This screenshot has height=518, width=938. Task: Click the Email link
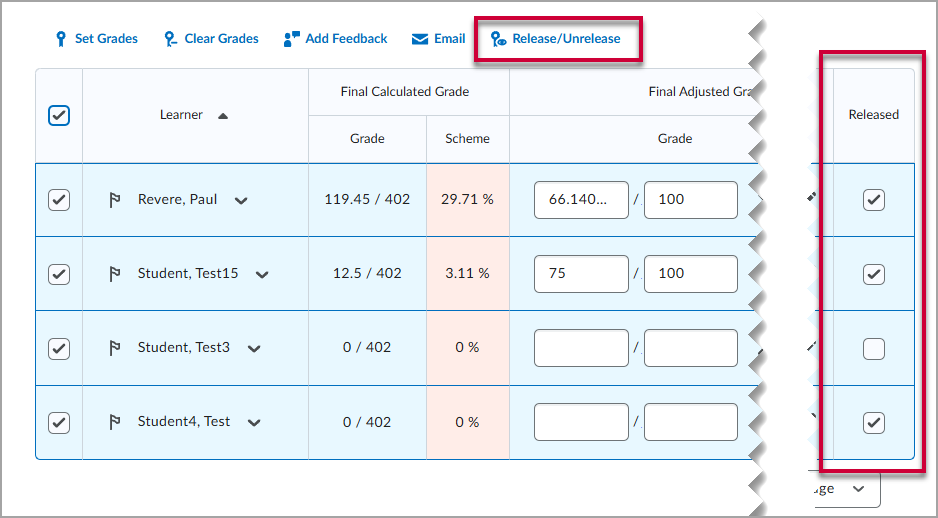click(x=450, y=39)
